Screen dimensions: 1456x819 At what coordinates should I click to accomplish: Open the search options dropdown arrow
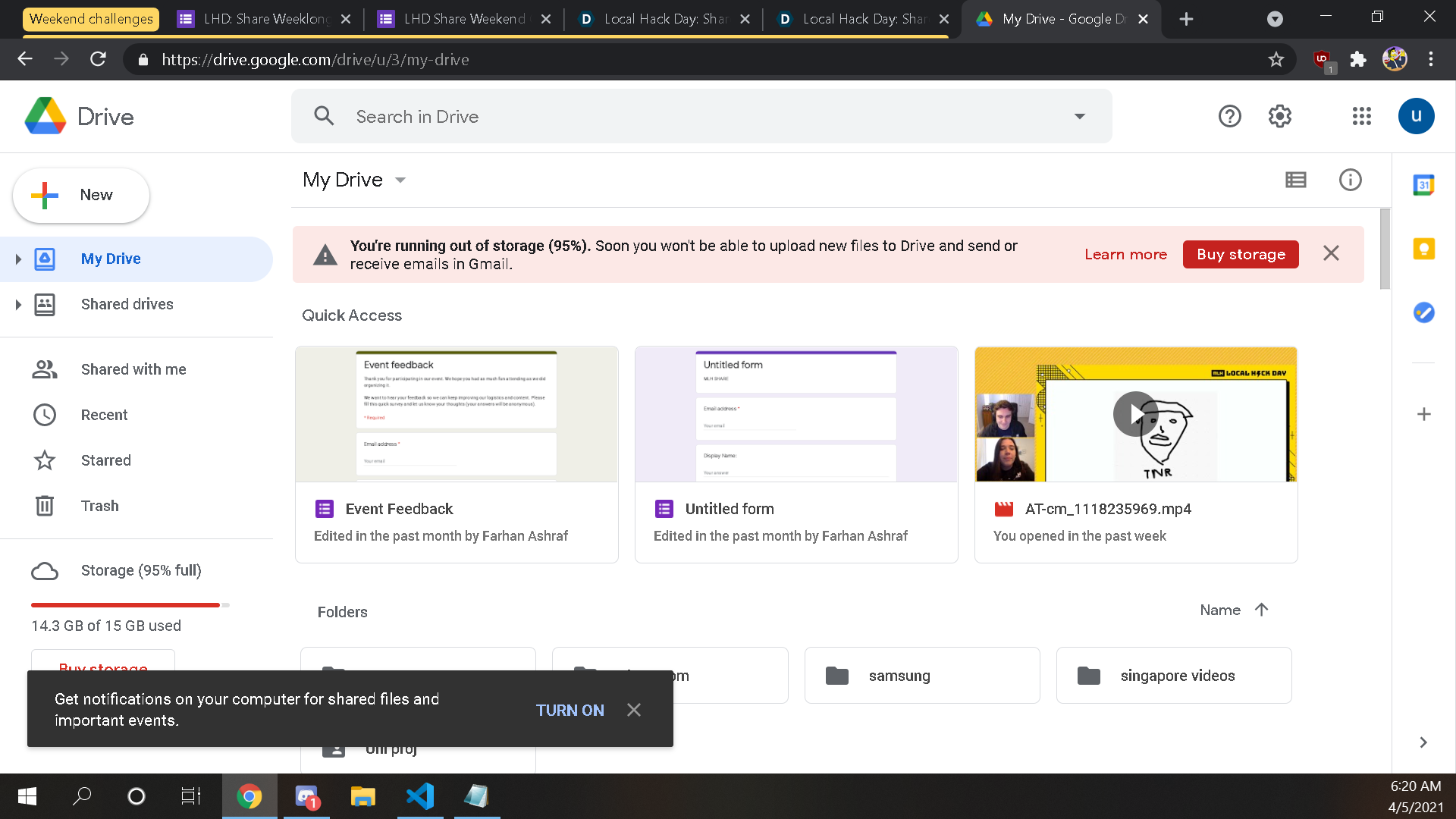click(x=1079, y=116)
